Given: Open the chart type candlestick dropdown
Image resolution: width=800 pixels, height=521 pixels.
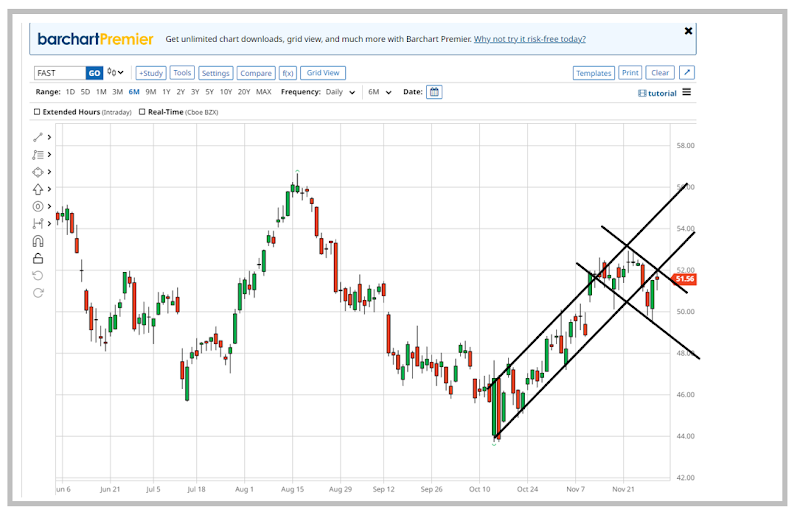Looking at the screenshot, I should point(117,73).
